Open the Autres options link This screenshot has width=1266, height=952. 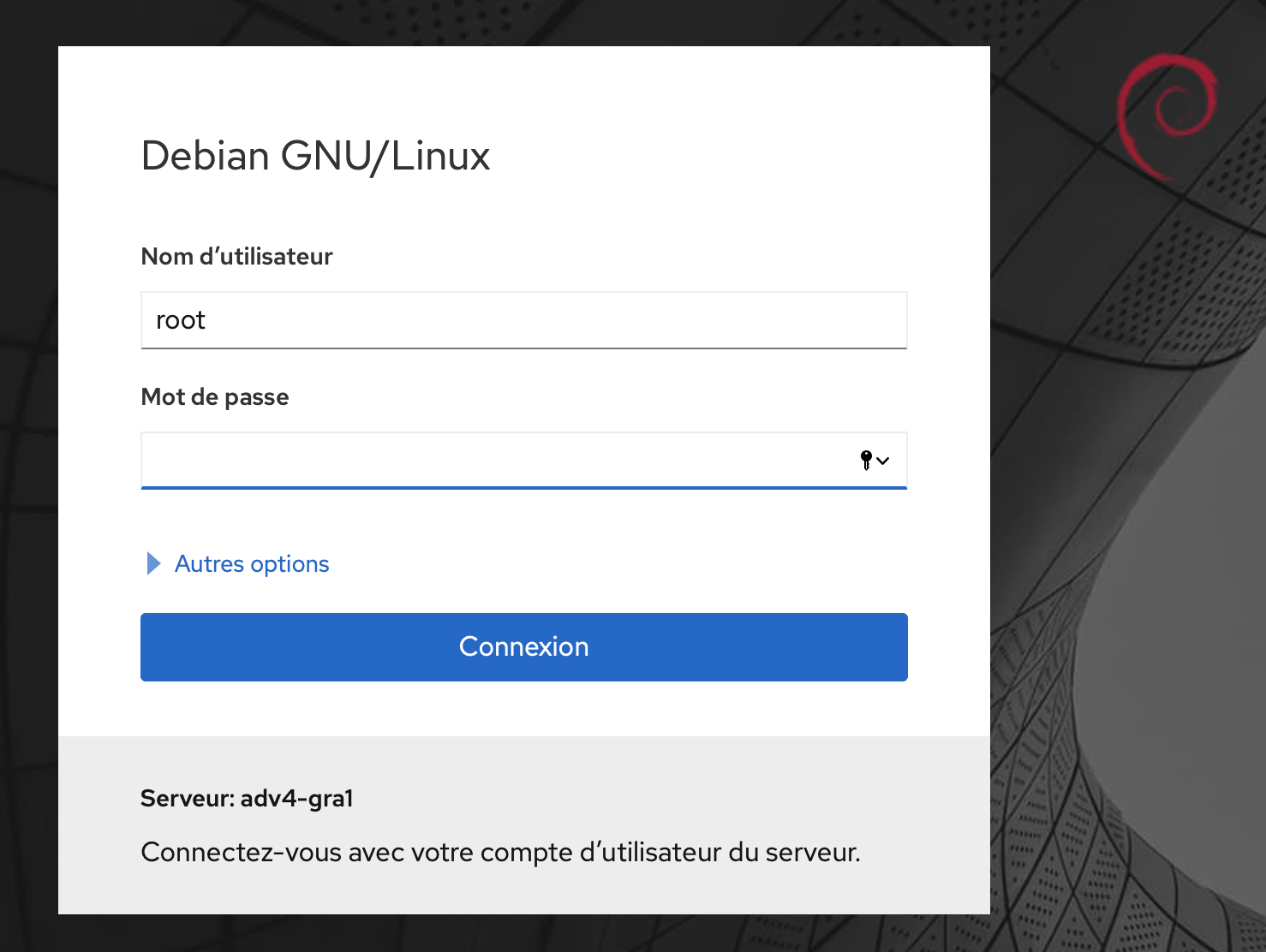pos(251,564)
